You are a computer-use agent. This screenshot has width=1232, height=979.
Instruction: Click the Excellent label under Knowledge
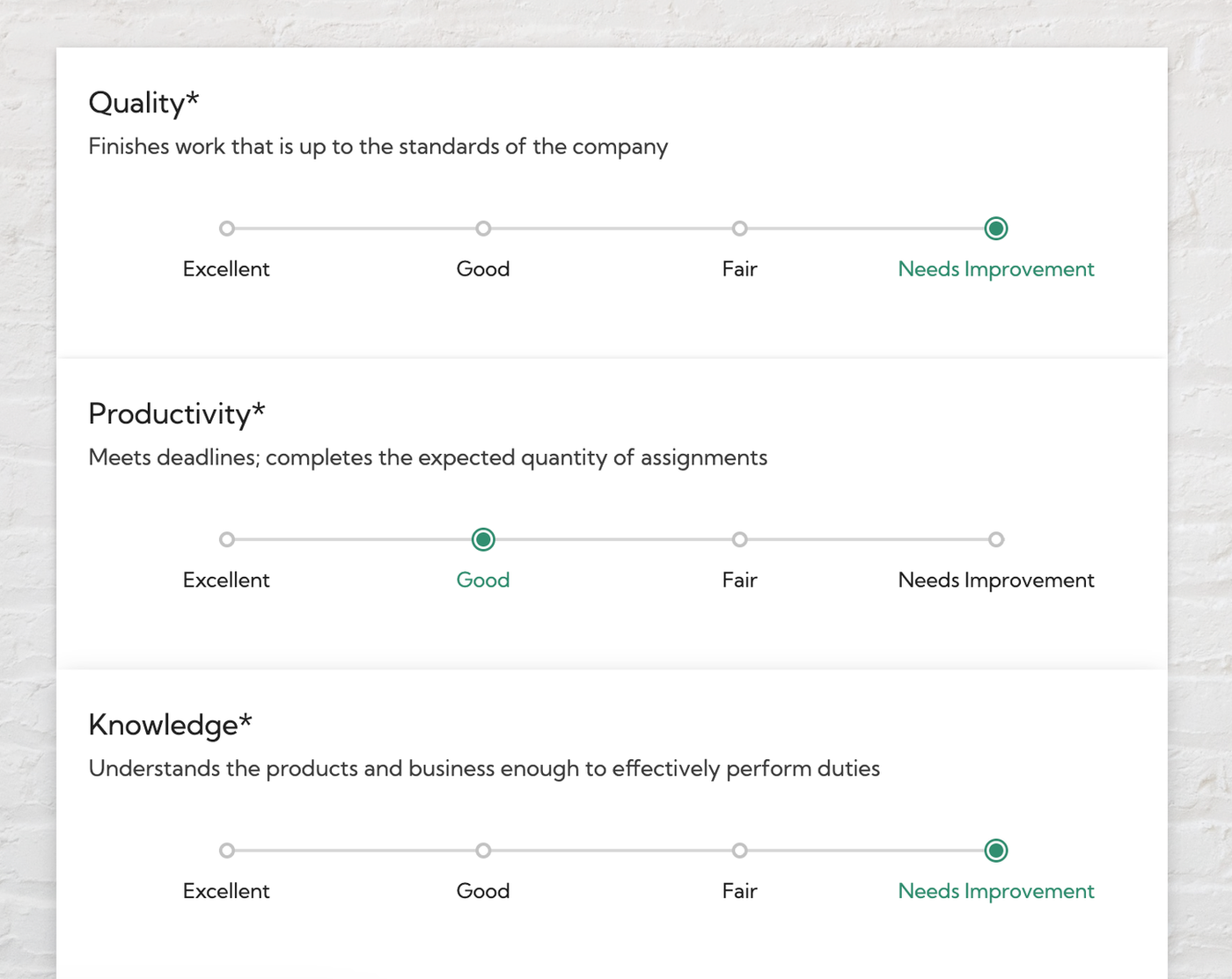tap(226, 891)
